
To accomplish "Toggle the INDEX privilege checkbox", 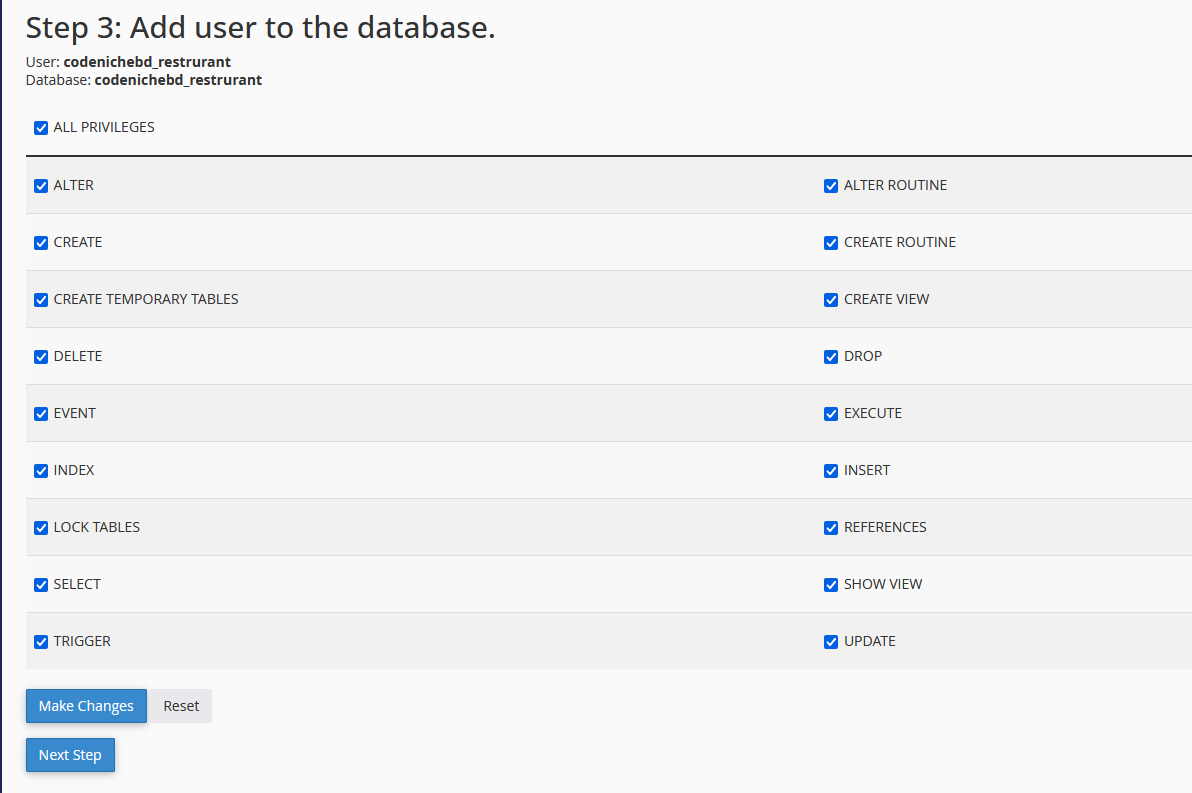I will coord(41,471).
